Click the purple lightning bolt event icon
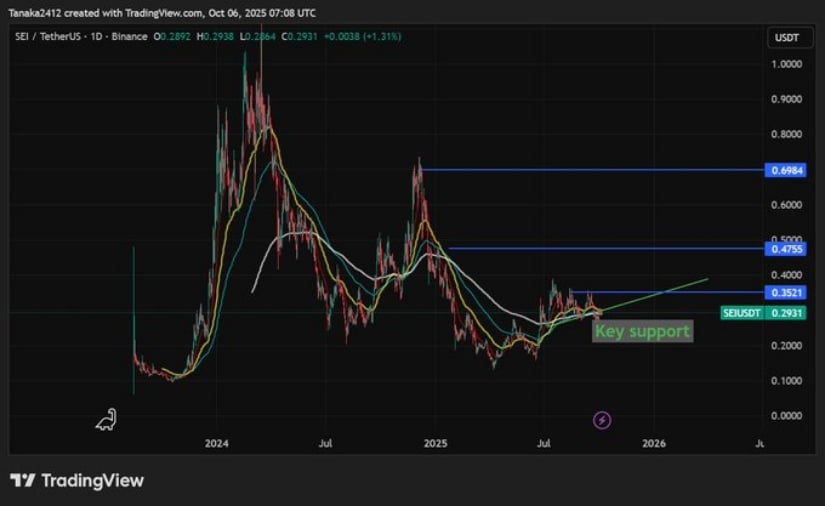 click(x=602, y=420)
